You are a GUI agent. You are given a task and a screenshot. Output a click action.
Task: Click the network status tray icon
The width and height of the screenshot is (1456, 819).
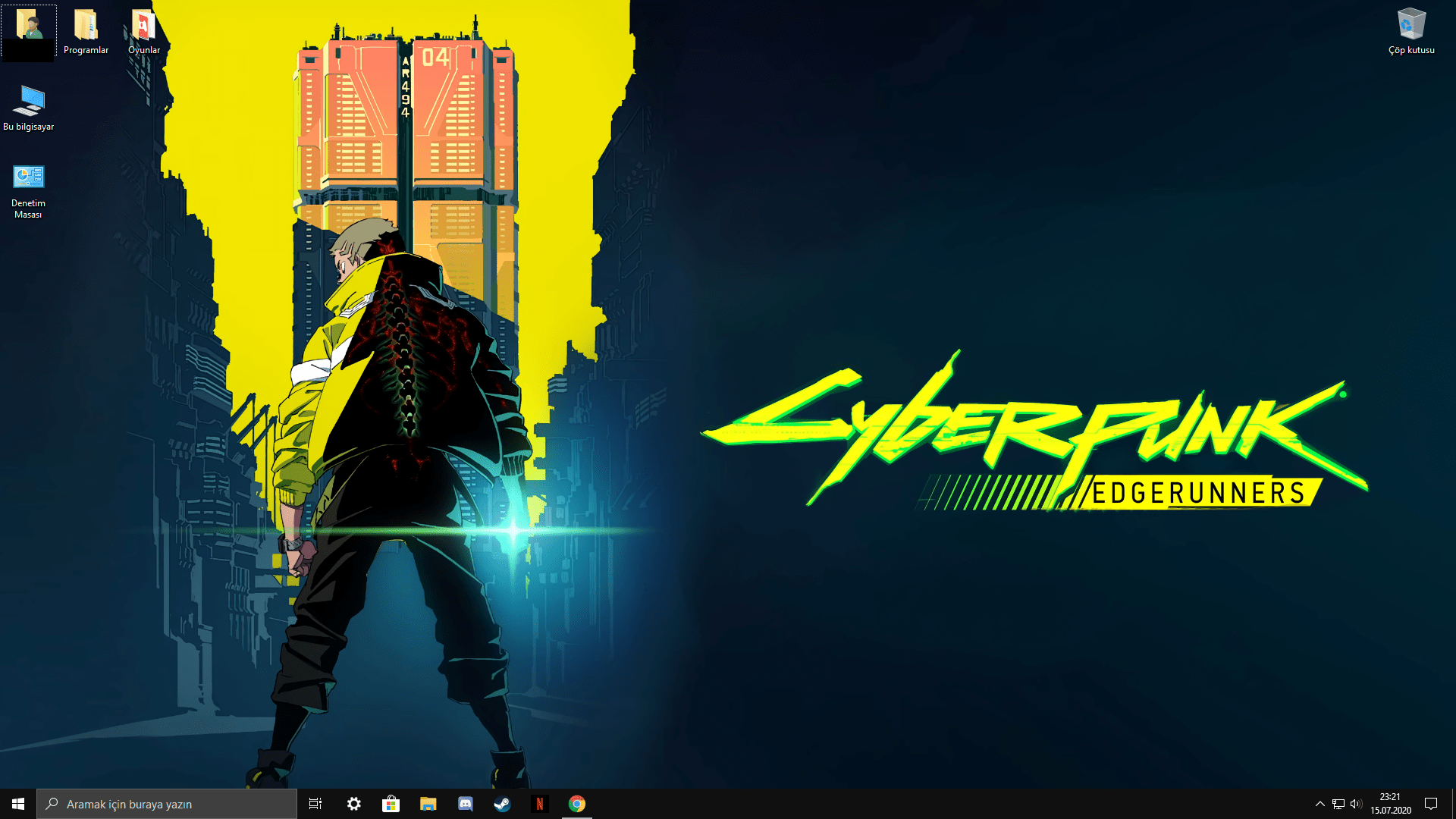[x=1338, y=804]
